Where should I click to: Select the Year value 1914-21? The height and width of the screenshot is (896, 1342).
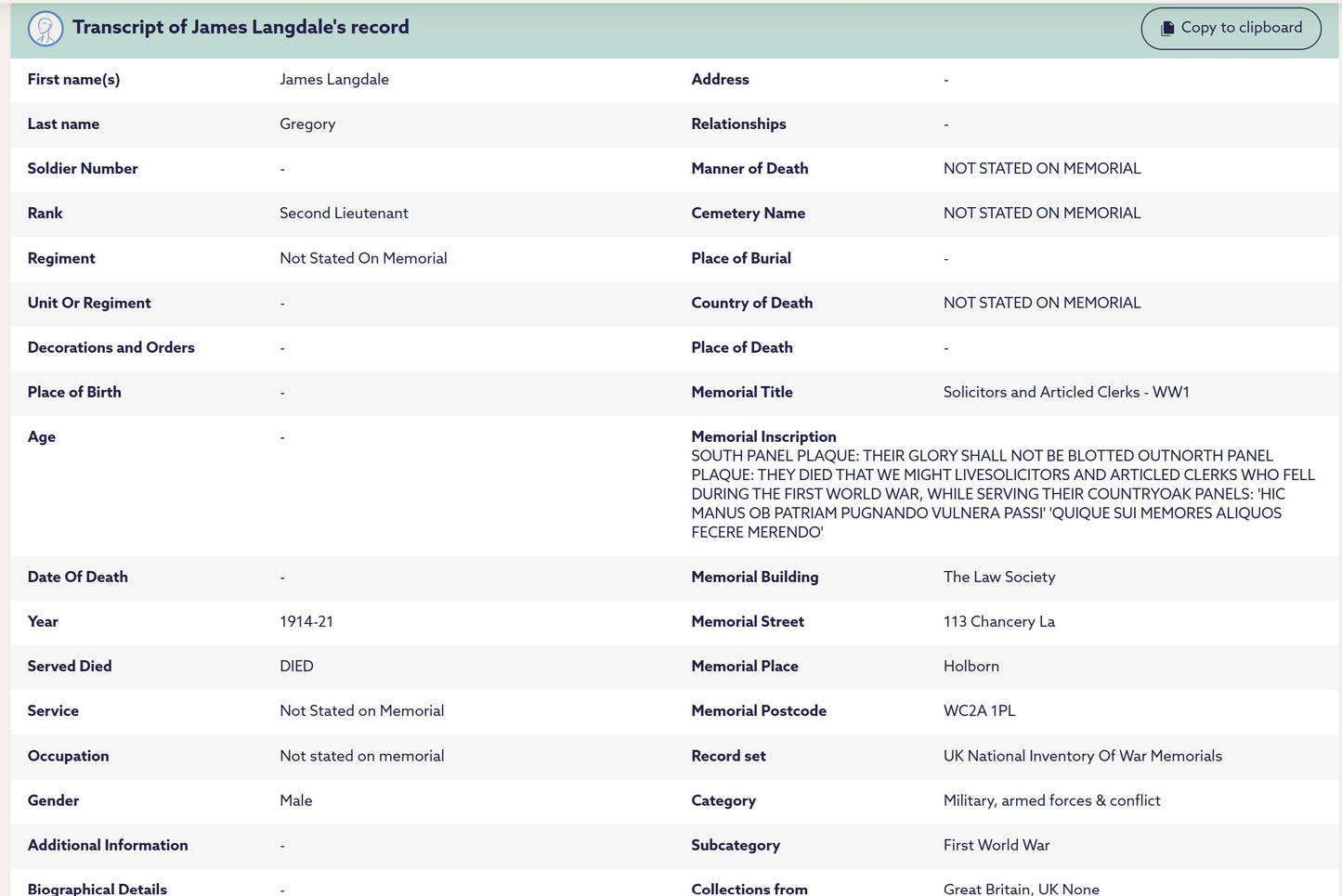pos(306,622)
